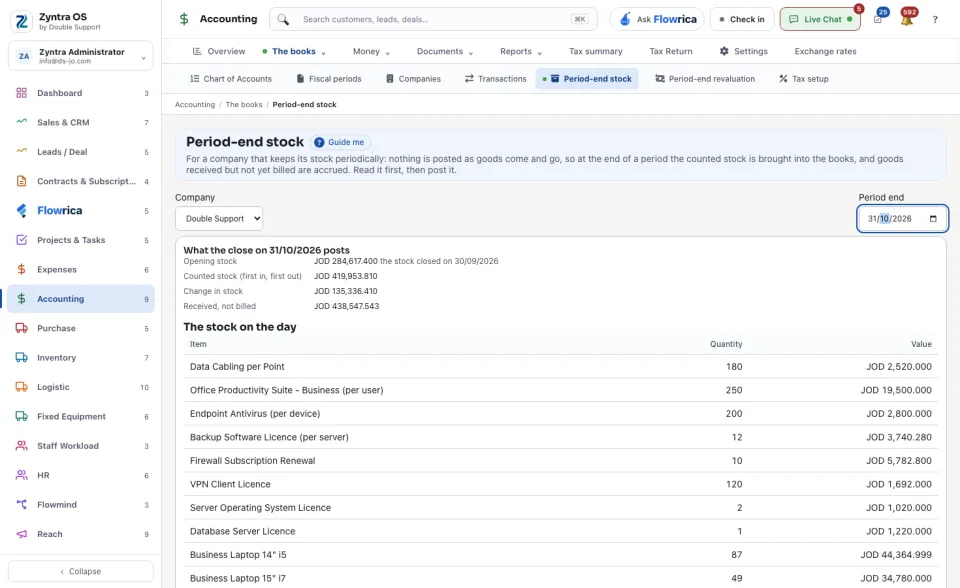Click The books breadcrumb link
This screenshot has height=588, width=960.
coord(244,105)
